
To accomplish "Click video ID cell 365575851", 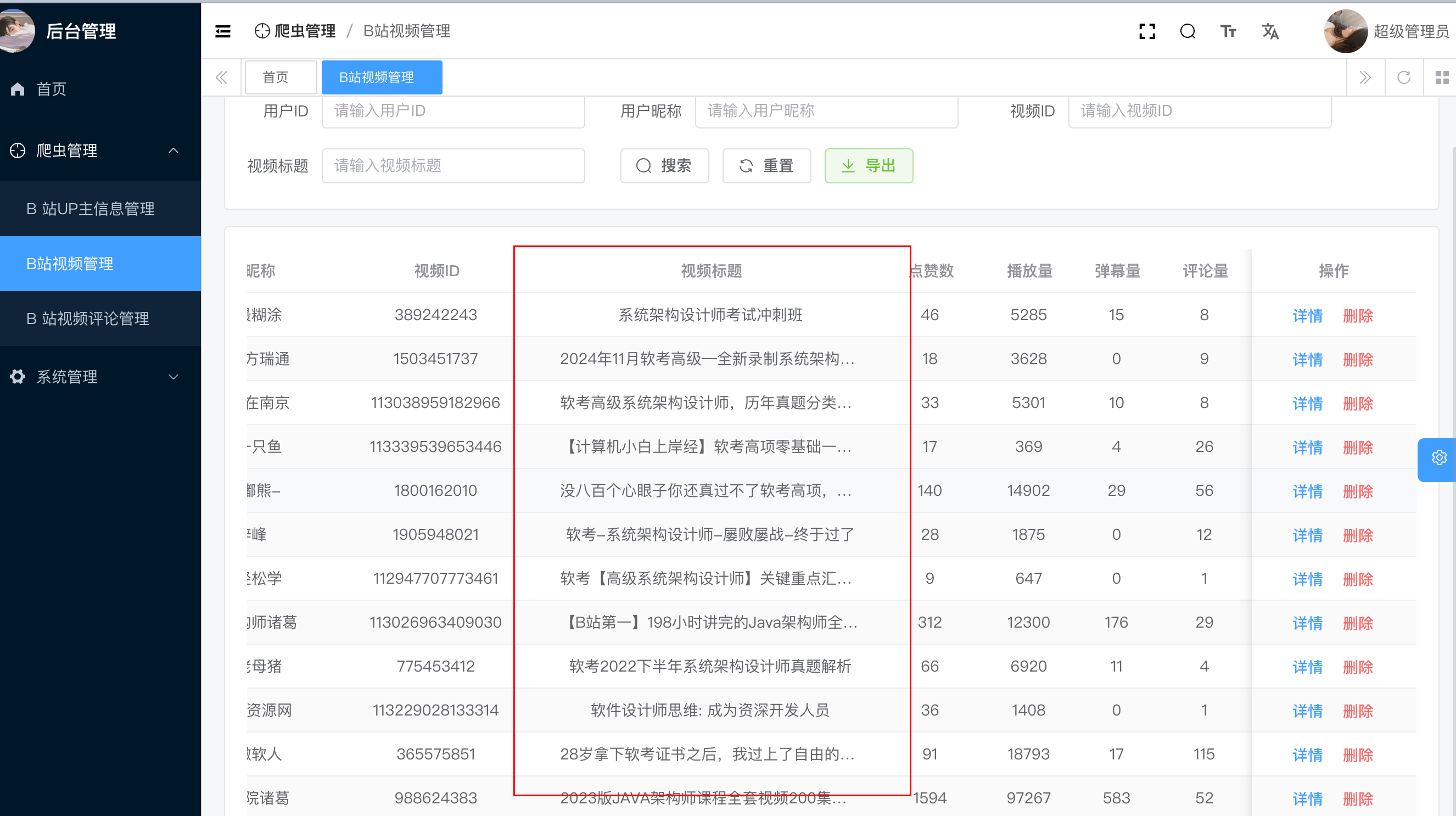I will click(436, 754).
